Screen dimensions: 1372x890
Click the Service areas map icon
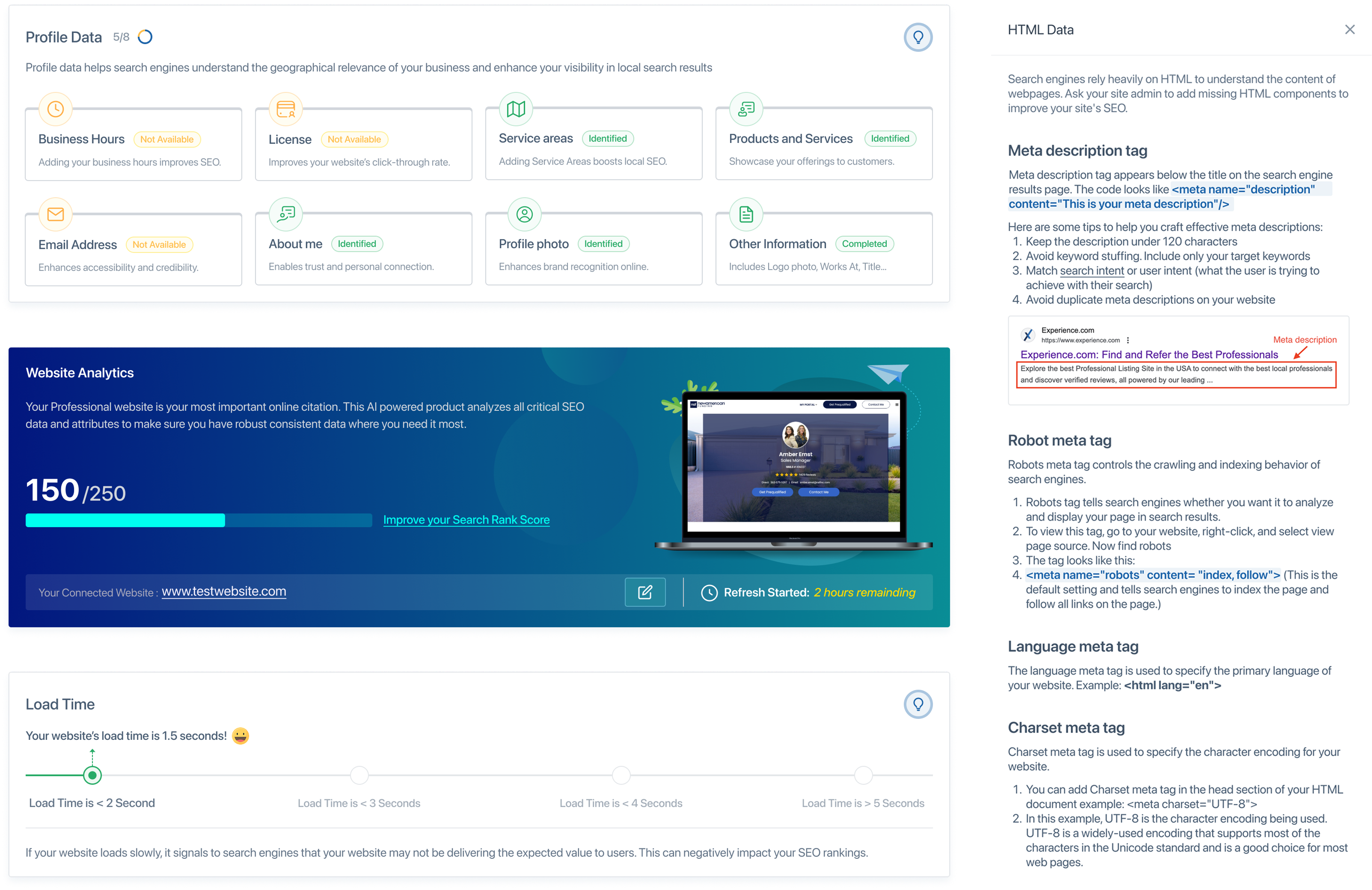pyautogui.click(x=516, y=109)
